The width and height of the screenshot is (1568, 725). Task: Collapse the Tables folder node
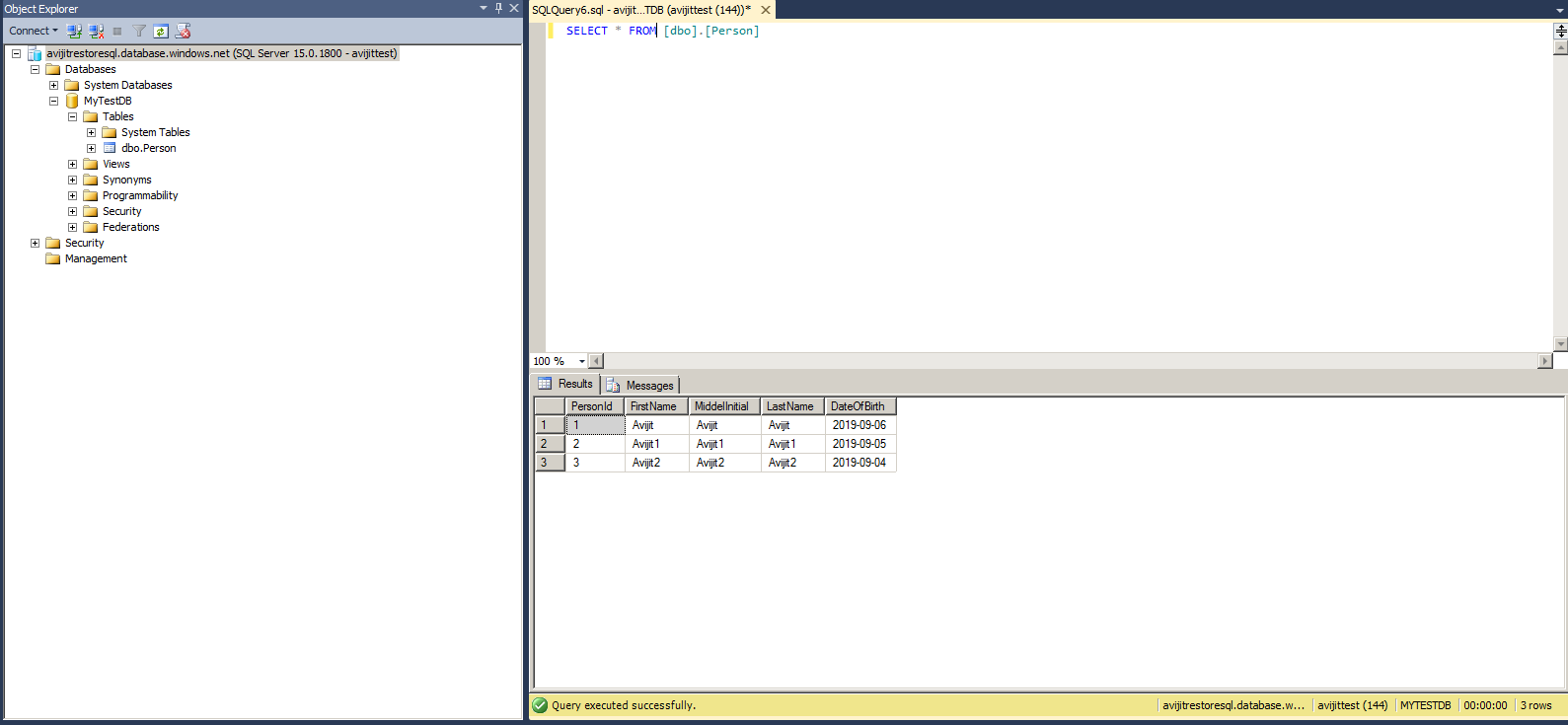(x=72, y=116)
